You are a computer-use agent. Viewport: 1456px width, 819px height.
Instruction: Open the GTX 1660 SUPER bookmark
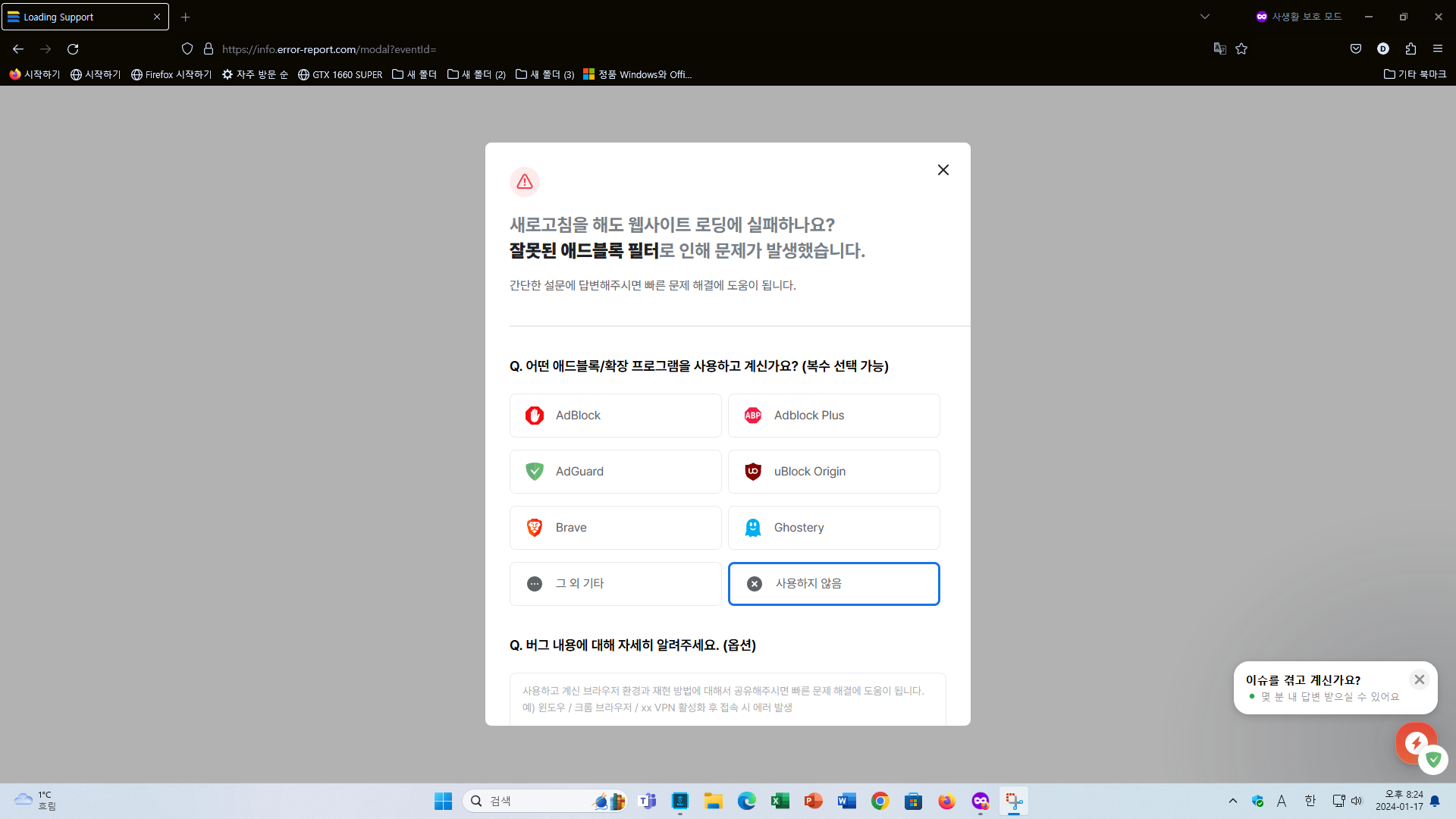pos(340,74)
